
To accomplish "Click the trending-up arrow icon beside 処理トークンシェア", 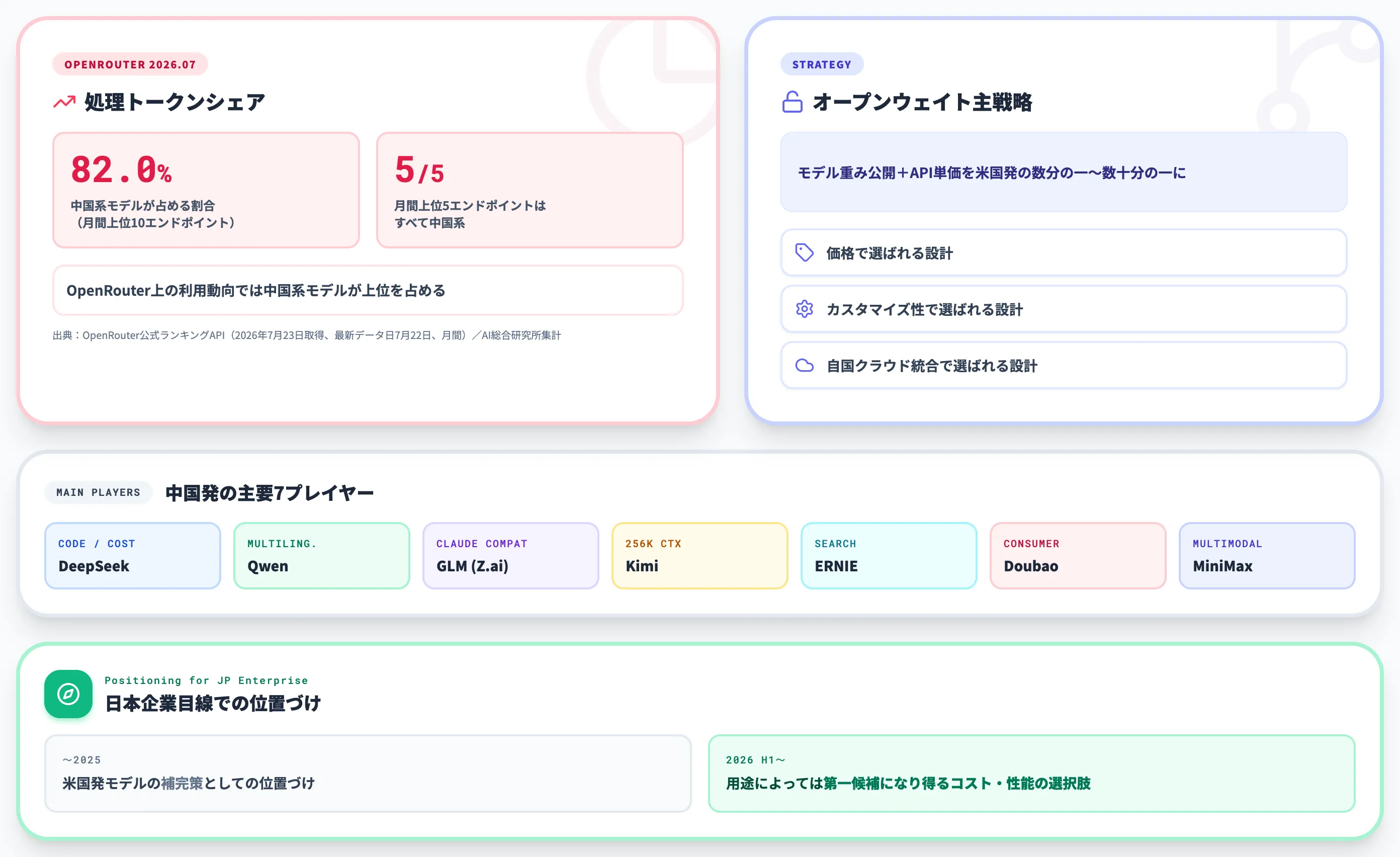I will tap(64, 102).
